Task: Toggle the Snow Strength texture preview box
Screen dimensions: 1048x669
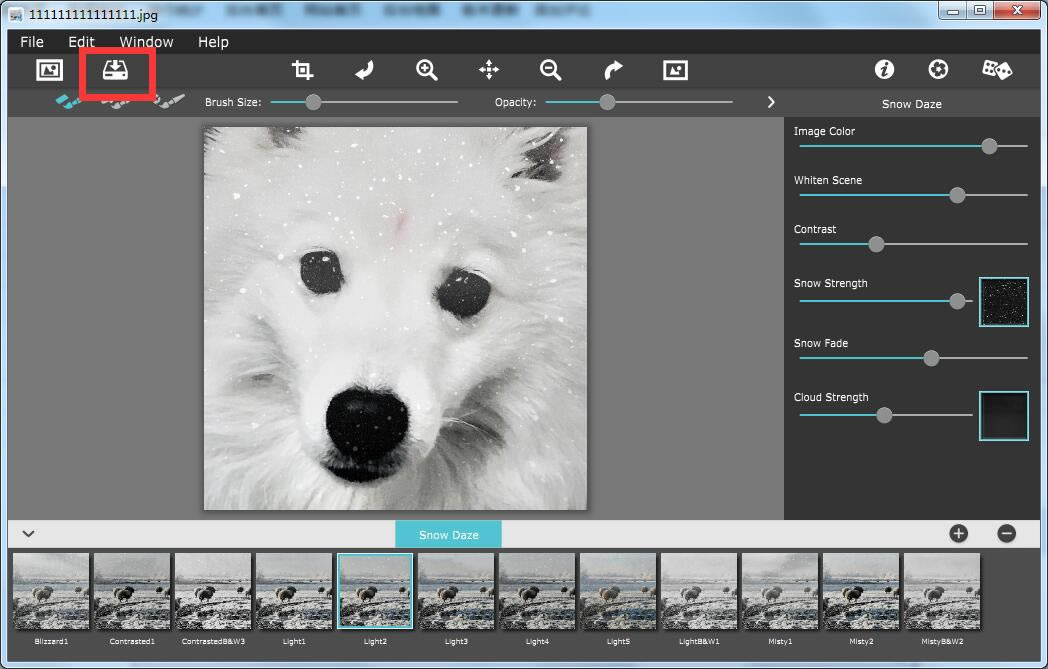Action: click(1003, 302)
